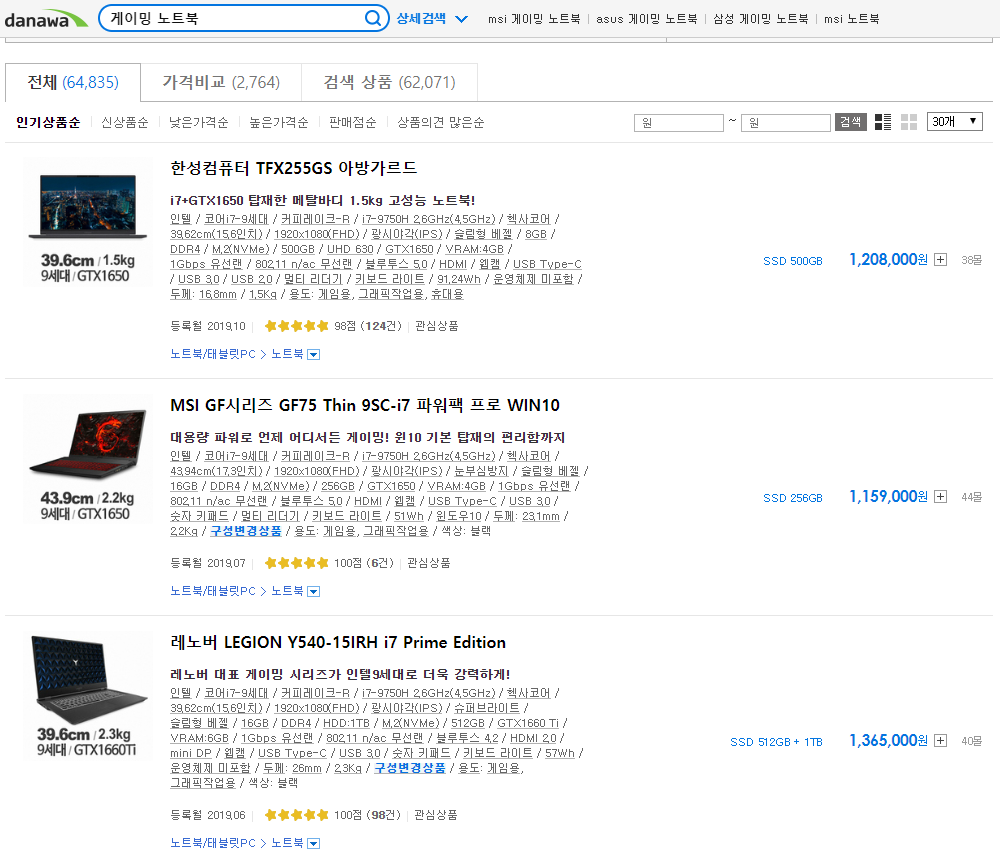
Task: Click the 1,159,000원 price link
Action: pyautogui.click(x=888, y=496)
